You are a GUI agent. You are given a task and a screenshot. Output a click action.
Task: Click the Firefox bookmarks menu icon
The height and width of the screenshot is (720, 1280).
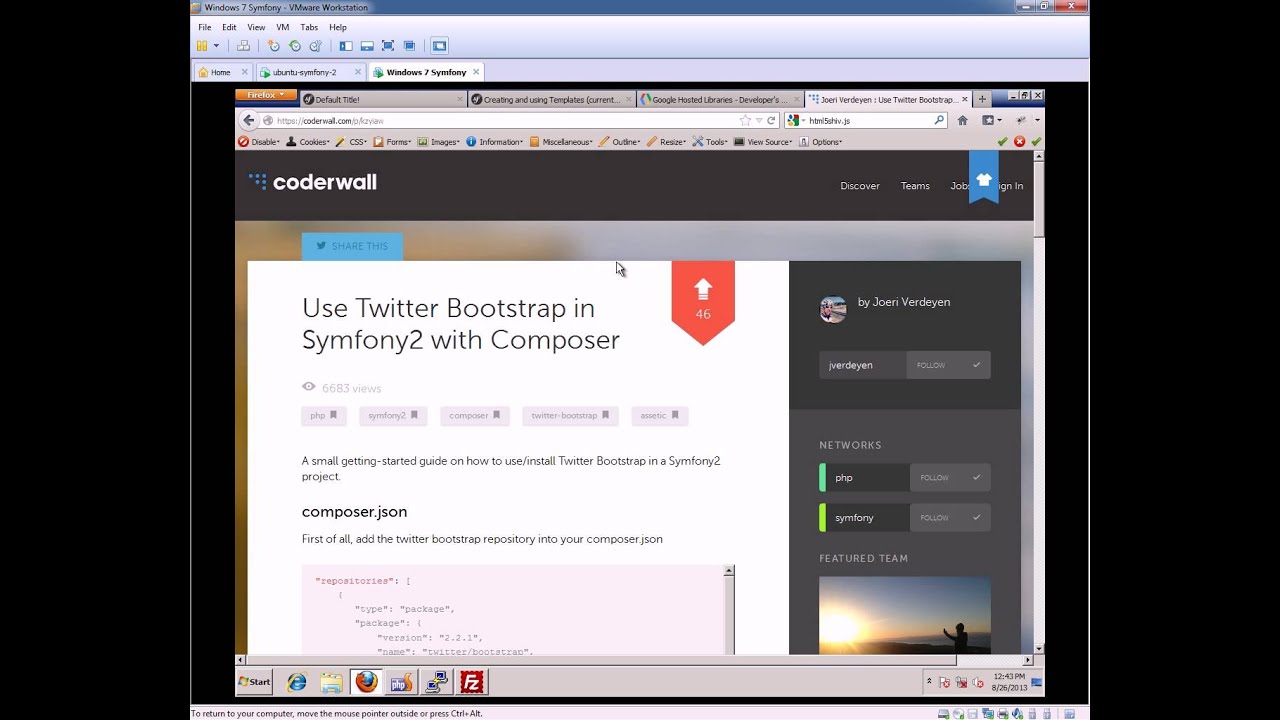click(x=990, y=120)
